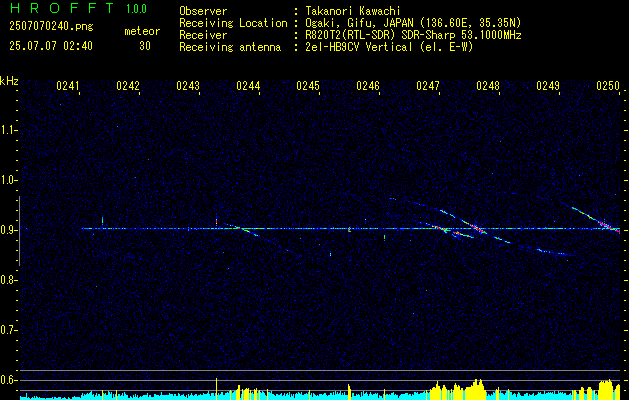Click time marker 0241

[x=67, y=86]
